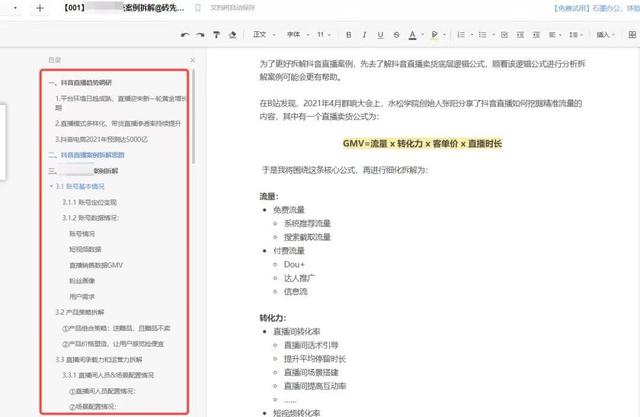Activate the format painter tool

point(216,35)
